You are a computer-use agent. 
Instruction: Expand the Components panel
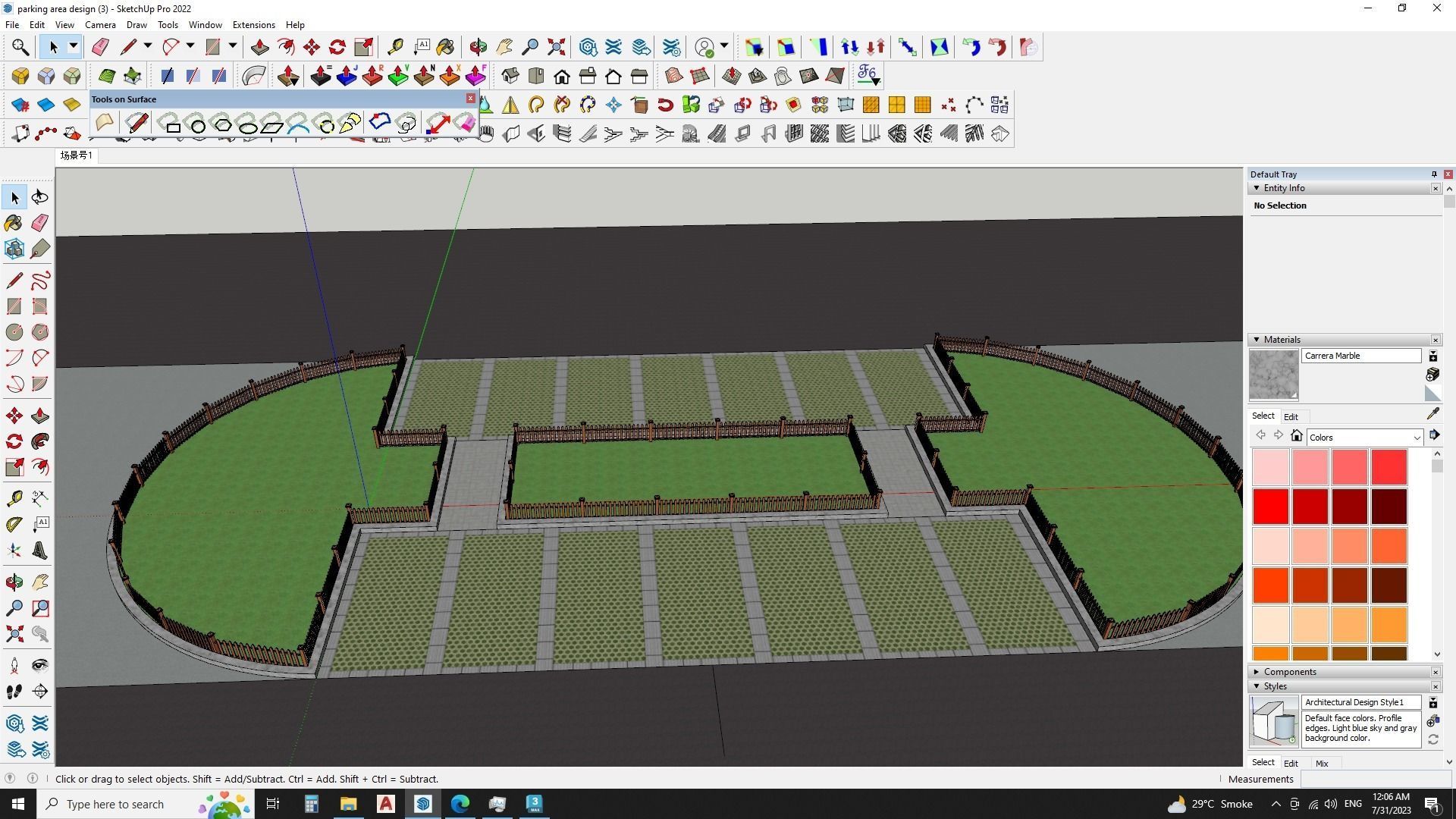pyautogui.click(x=1256, y=671)
